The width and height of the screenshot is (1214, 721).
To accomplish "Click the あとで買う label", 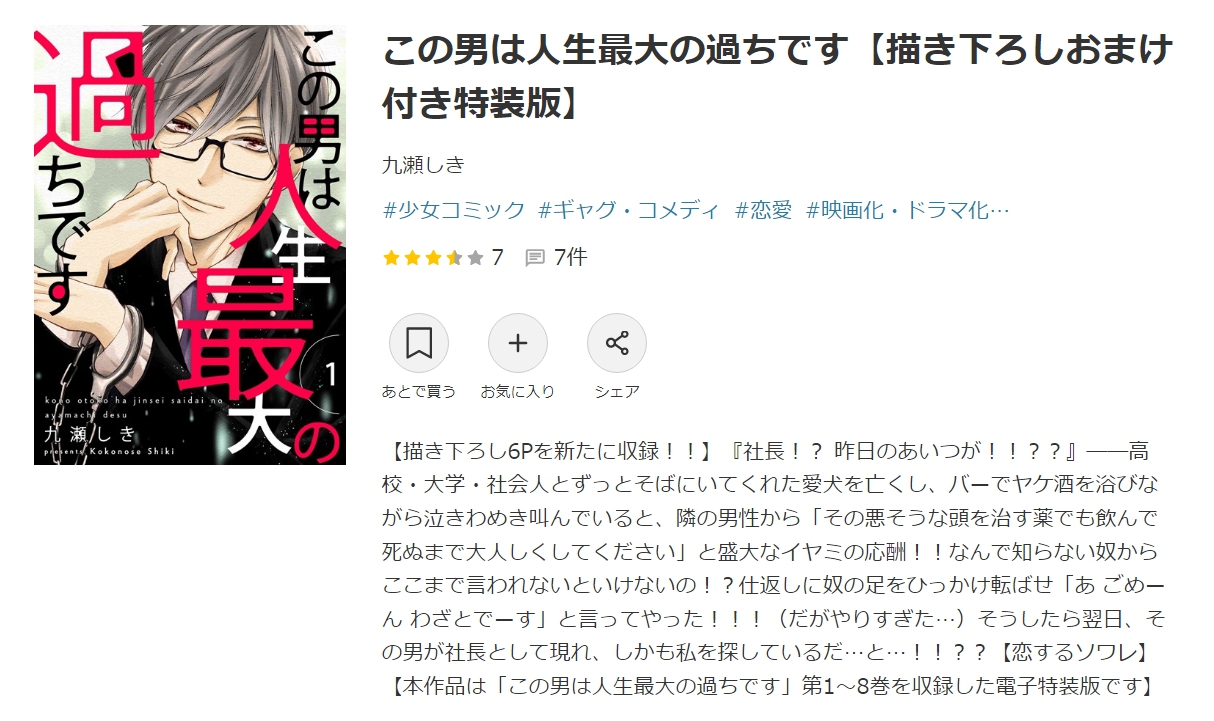I will tap(418, 392).
